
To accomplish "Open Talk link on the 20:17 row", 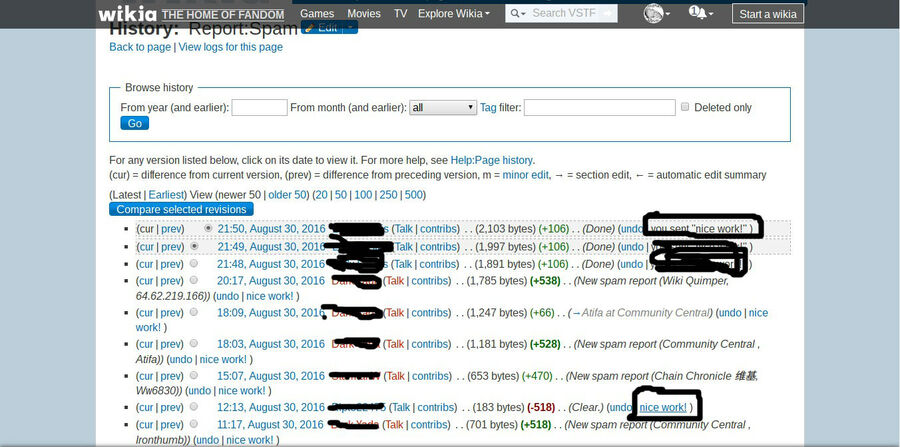I will [x=395, y=281].
